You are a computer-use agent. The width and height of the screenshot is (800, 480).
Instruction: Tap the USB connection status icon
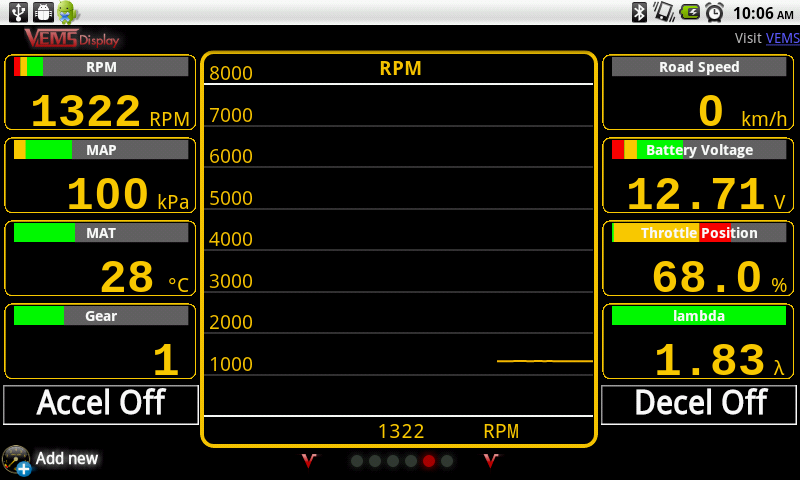pos(17,12)
